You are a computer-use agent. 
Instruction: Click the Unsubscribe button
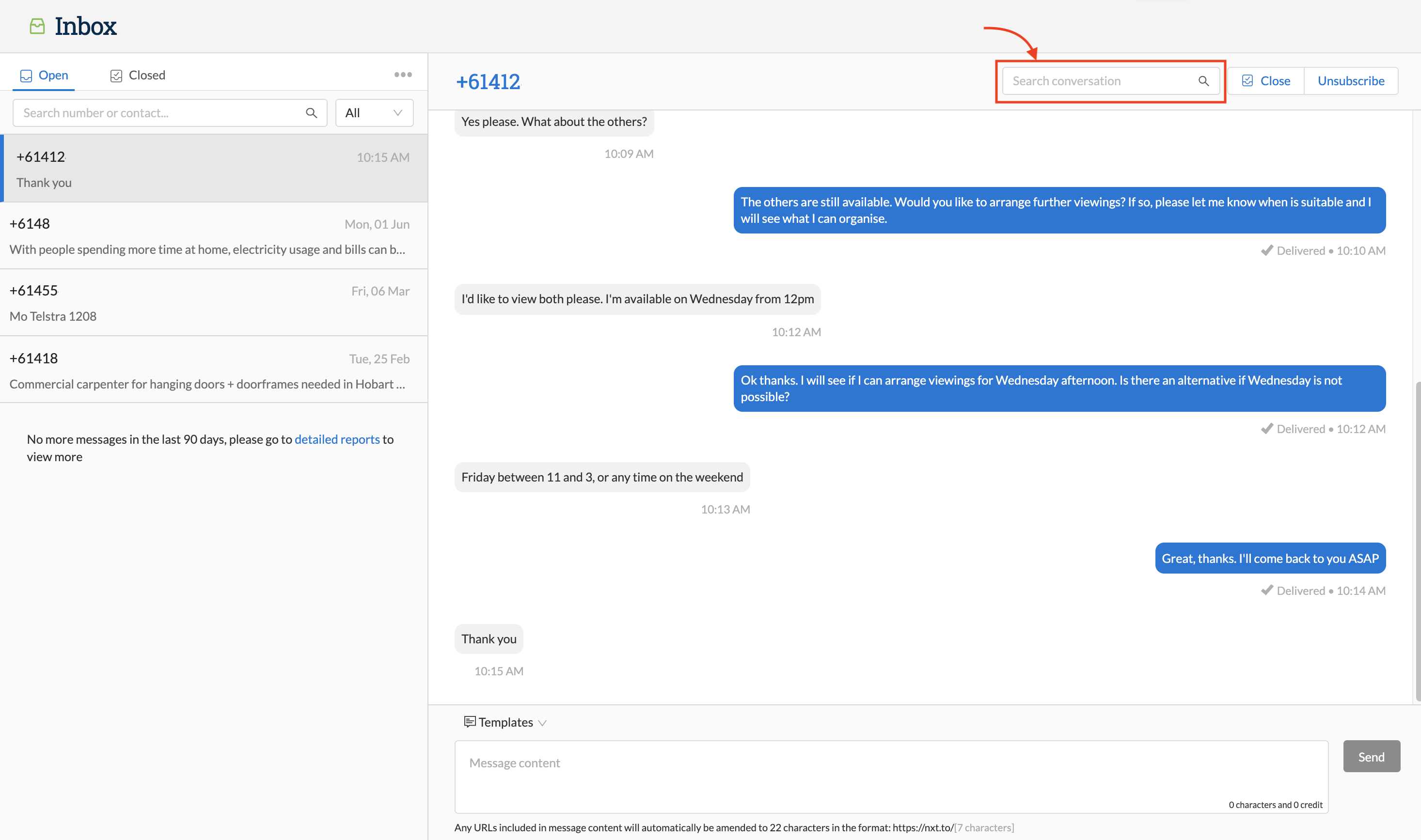coord(1350,81)
